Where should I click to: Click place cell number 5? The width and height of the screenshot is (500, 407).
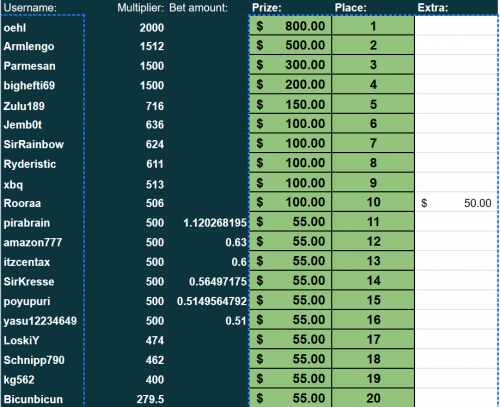tap(373, 104)
